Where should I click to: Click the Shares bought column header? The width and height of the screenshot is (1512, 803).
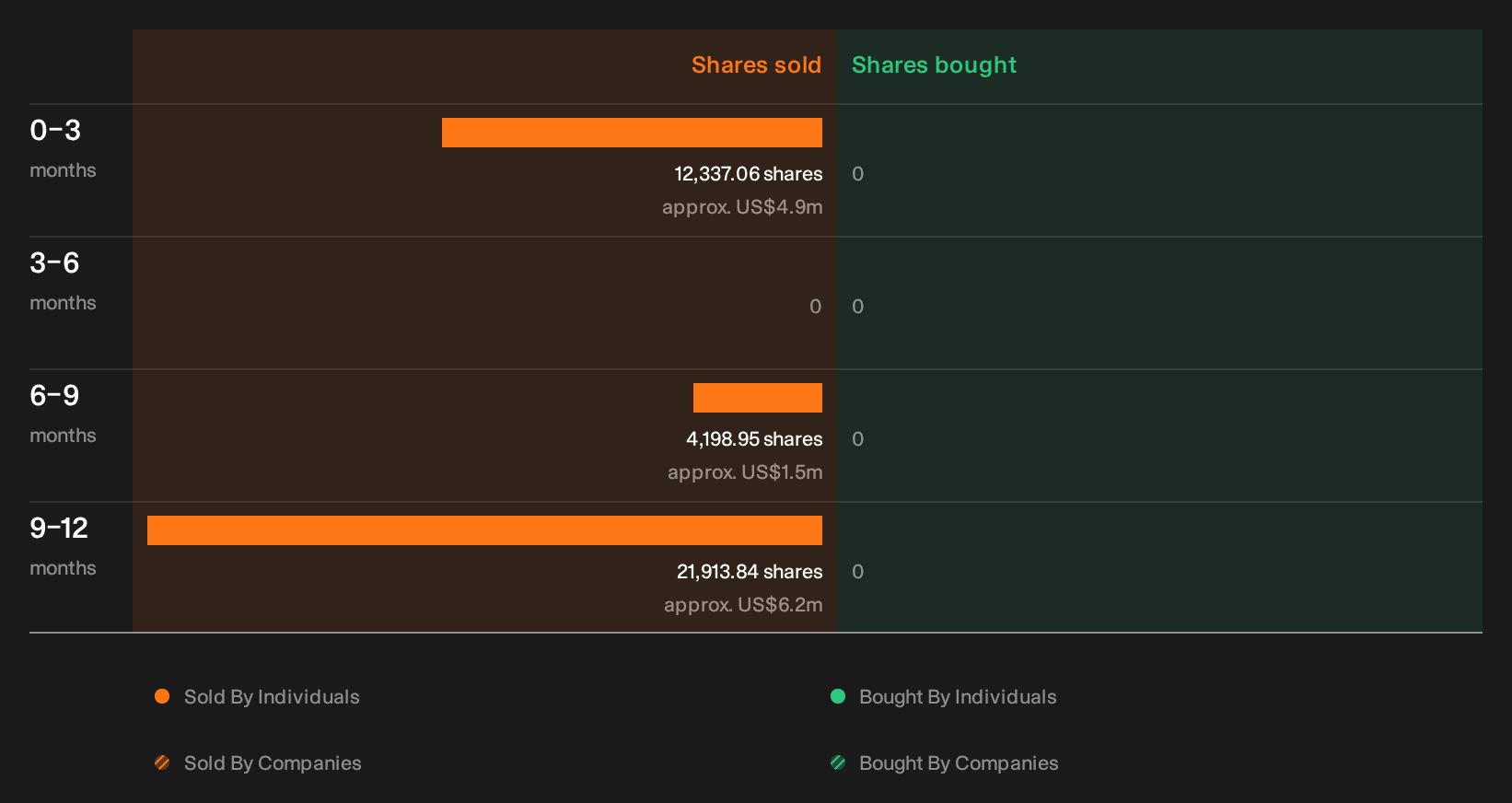pyautogui.click(x=934, y=65)
